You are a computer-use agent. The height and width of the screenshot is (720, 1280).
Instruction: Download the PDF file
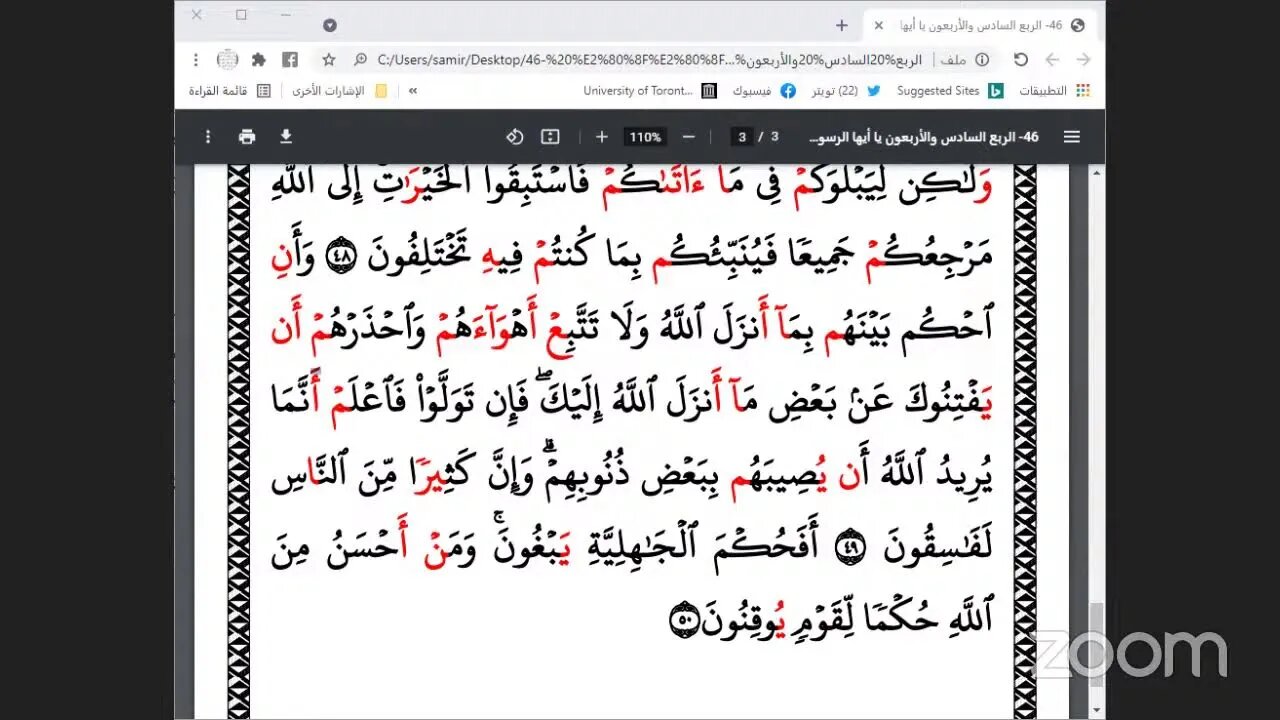point(286,137)
